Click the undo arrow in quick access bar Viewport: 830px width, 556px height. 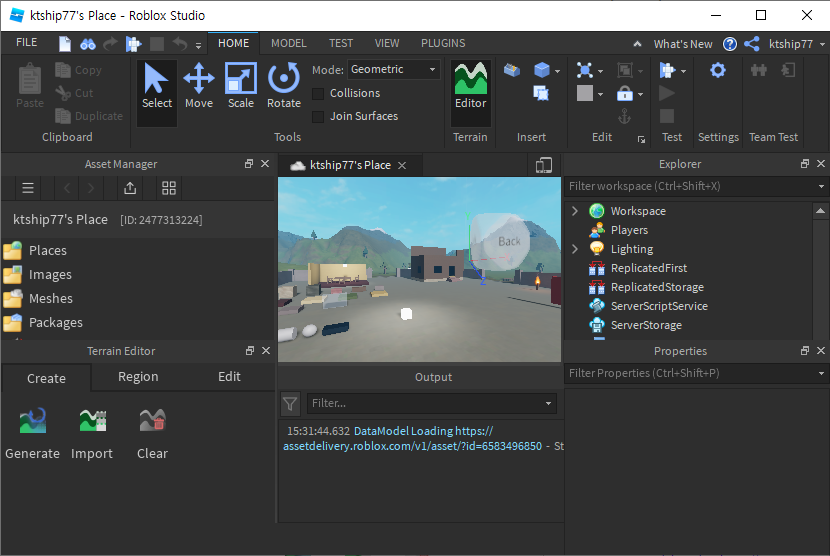180,43
